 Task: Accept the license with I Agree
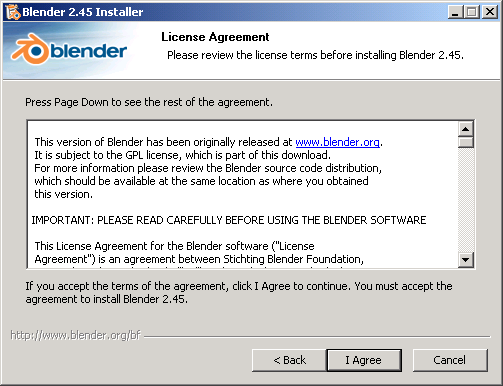pyautogui.click(x=364, y=360)
